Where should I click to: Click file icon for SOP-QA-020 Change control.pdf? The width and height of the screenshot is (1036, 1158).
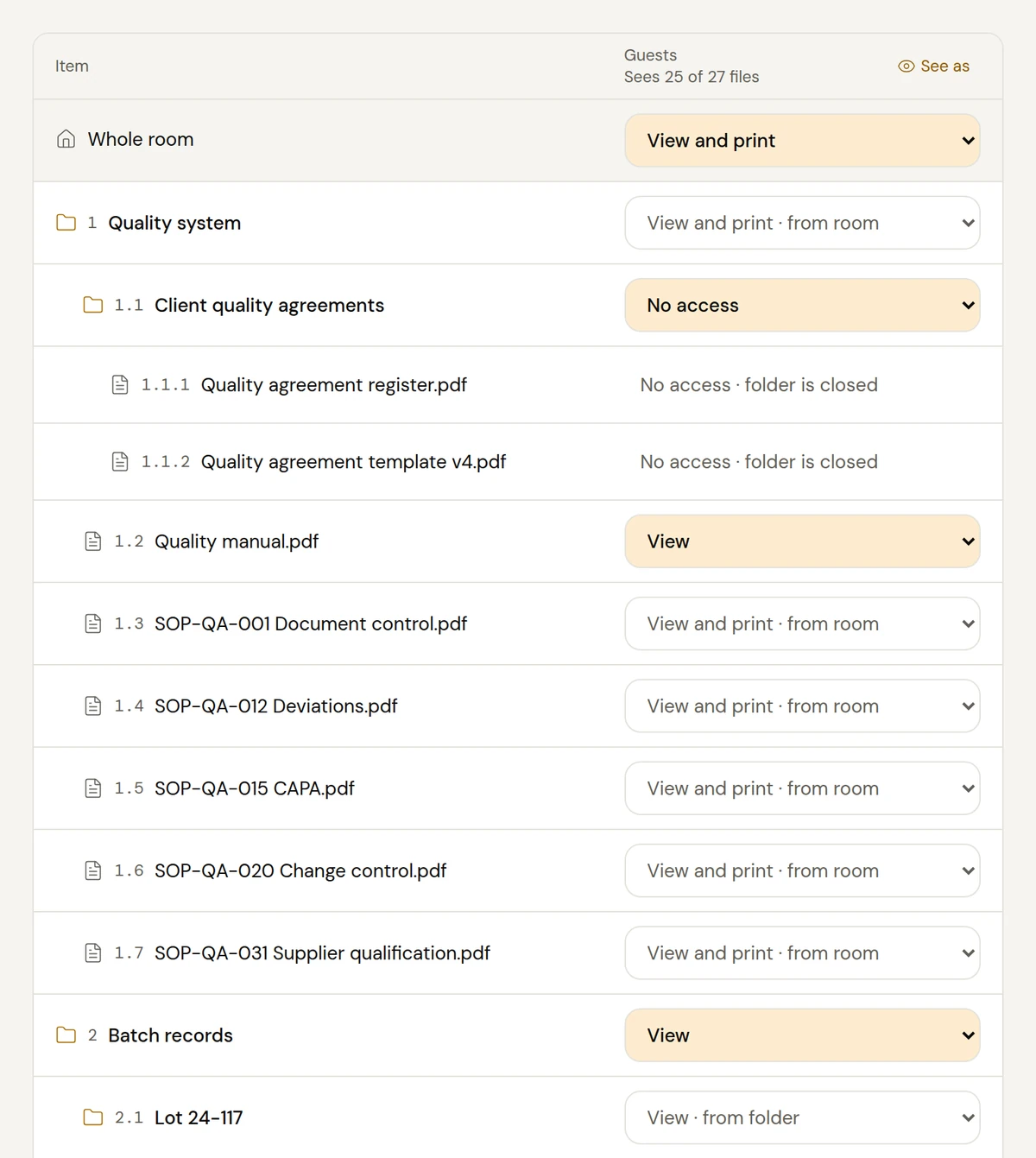click(x=93, y=870)
